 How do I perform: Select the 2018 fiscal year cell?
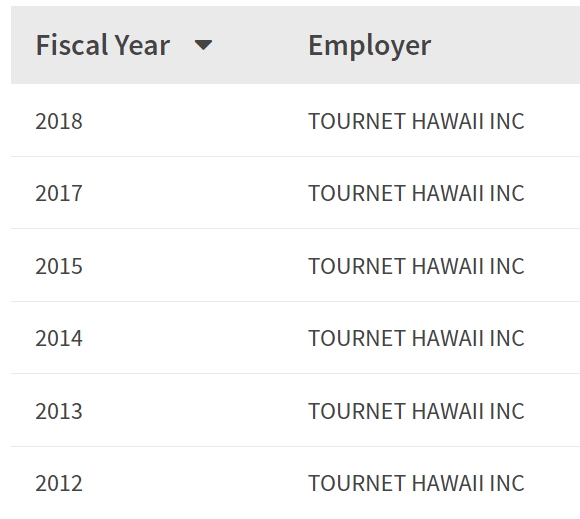[x=59, y=121]
